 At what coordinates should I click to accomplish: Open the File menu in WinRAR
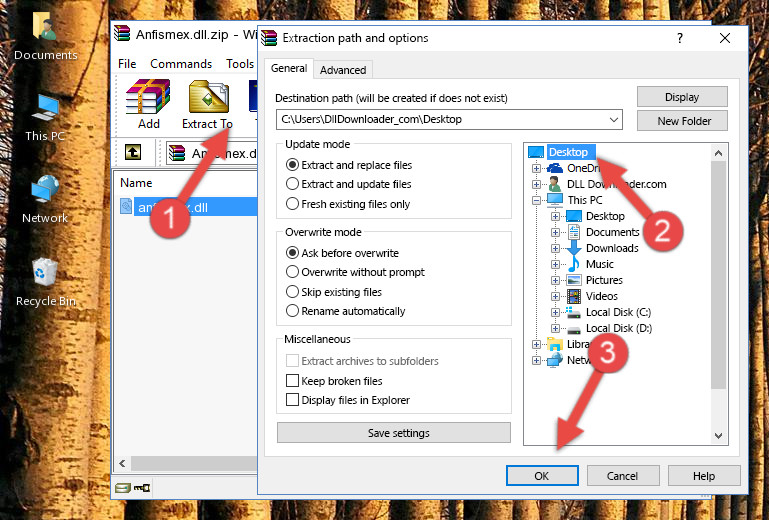(x=127, y=64)
